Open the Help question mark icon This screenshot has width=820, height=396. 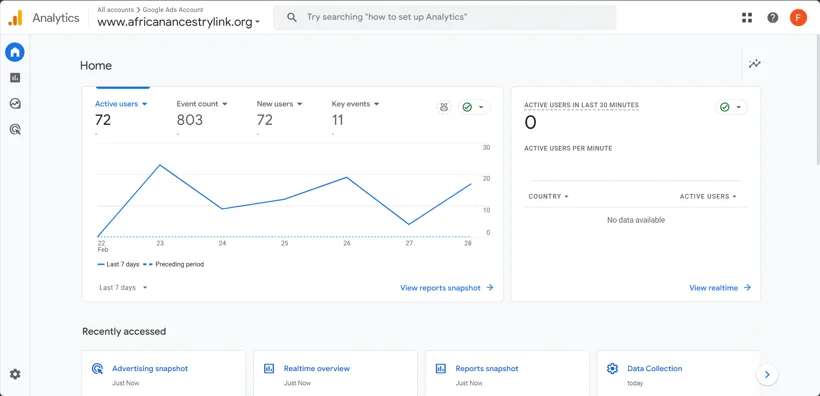(772, 18)
